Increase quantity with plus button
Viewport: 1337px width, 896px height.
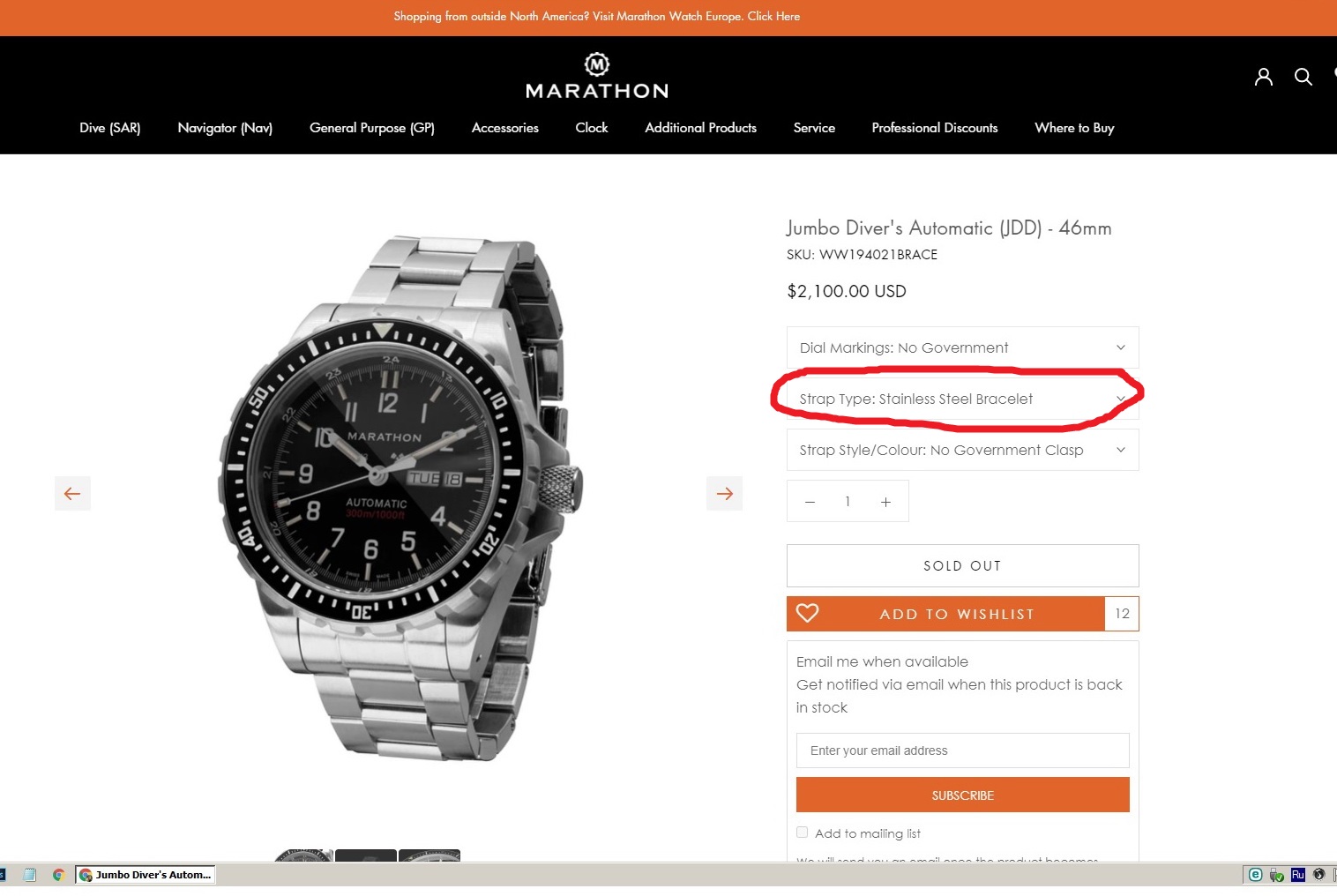pyautogui.click(x=885, y=502)
